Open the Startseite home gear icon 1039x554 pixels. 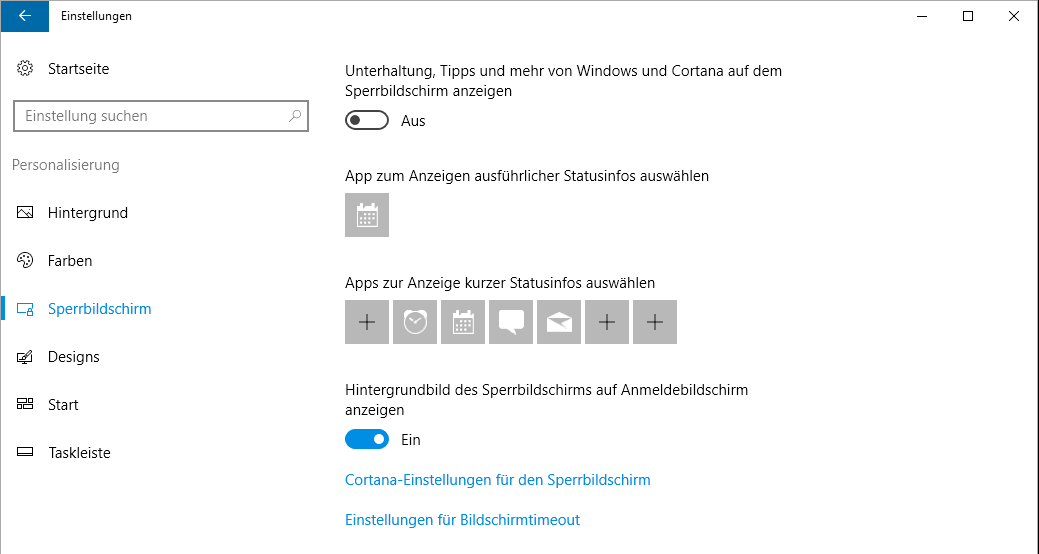[x=26, y=69]
